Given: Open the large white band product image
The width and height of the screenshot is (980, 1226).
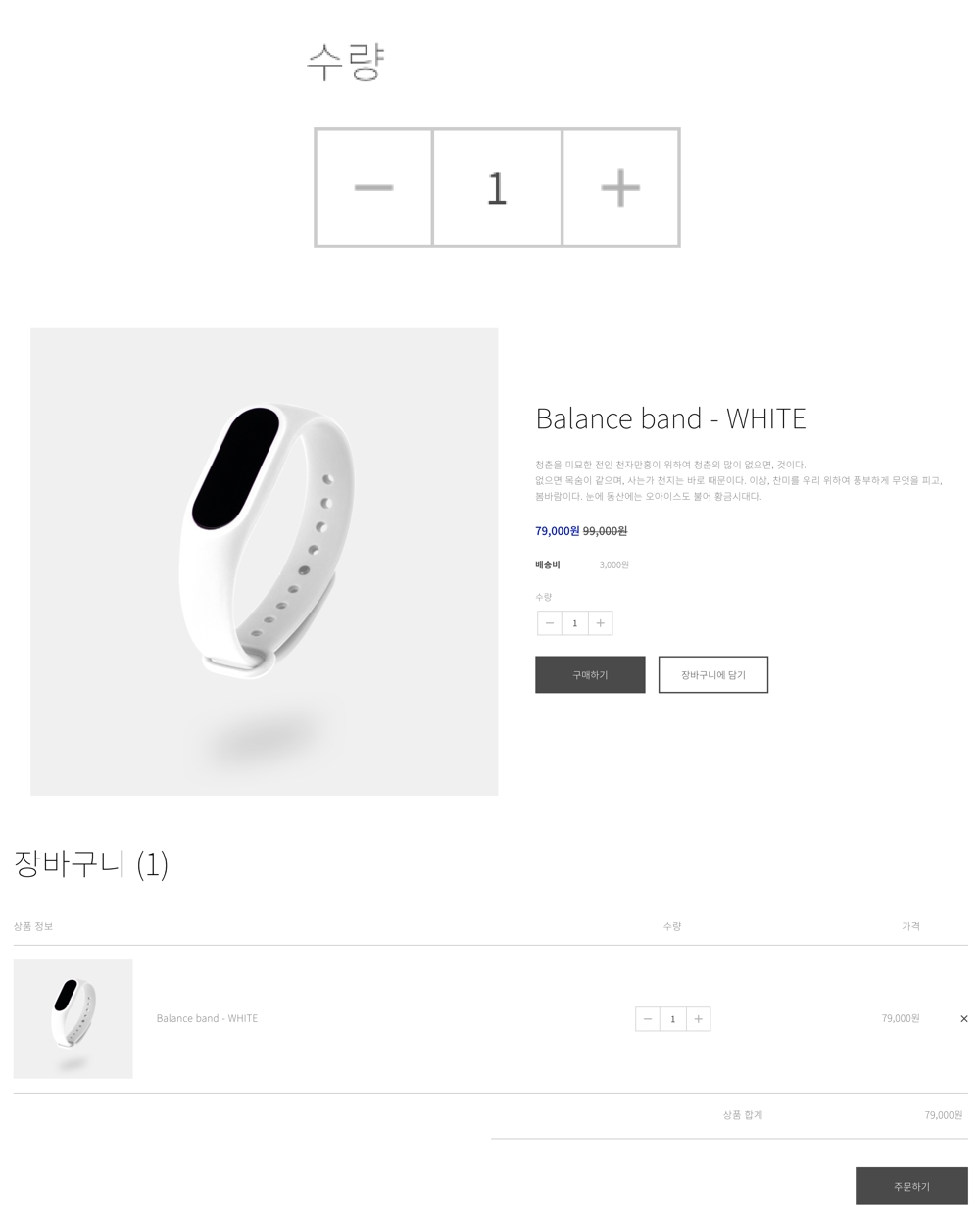Looking at the screenshot, I should click(265, 562).
